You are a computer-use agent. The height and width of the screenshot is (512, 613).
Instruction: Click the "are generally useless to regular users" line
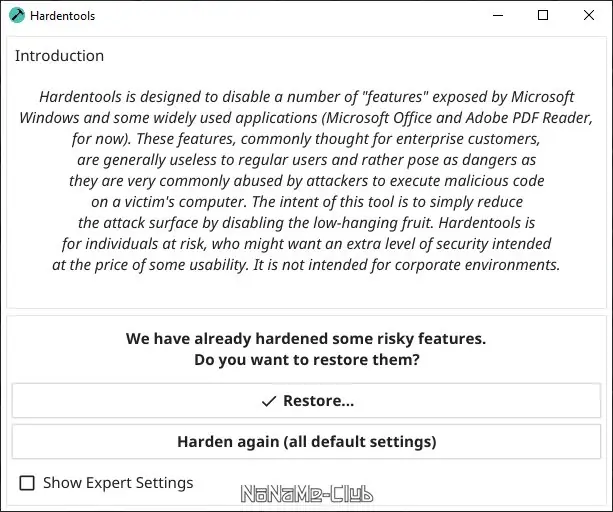coord(306,159)
